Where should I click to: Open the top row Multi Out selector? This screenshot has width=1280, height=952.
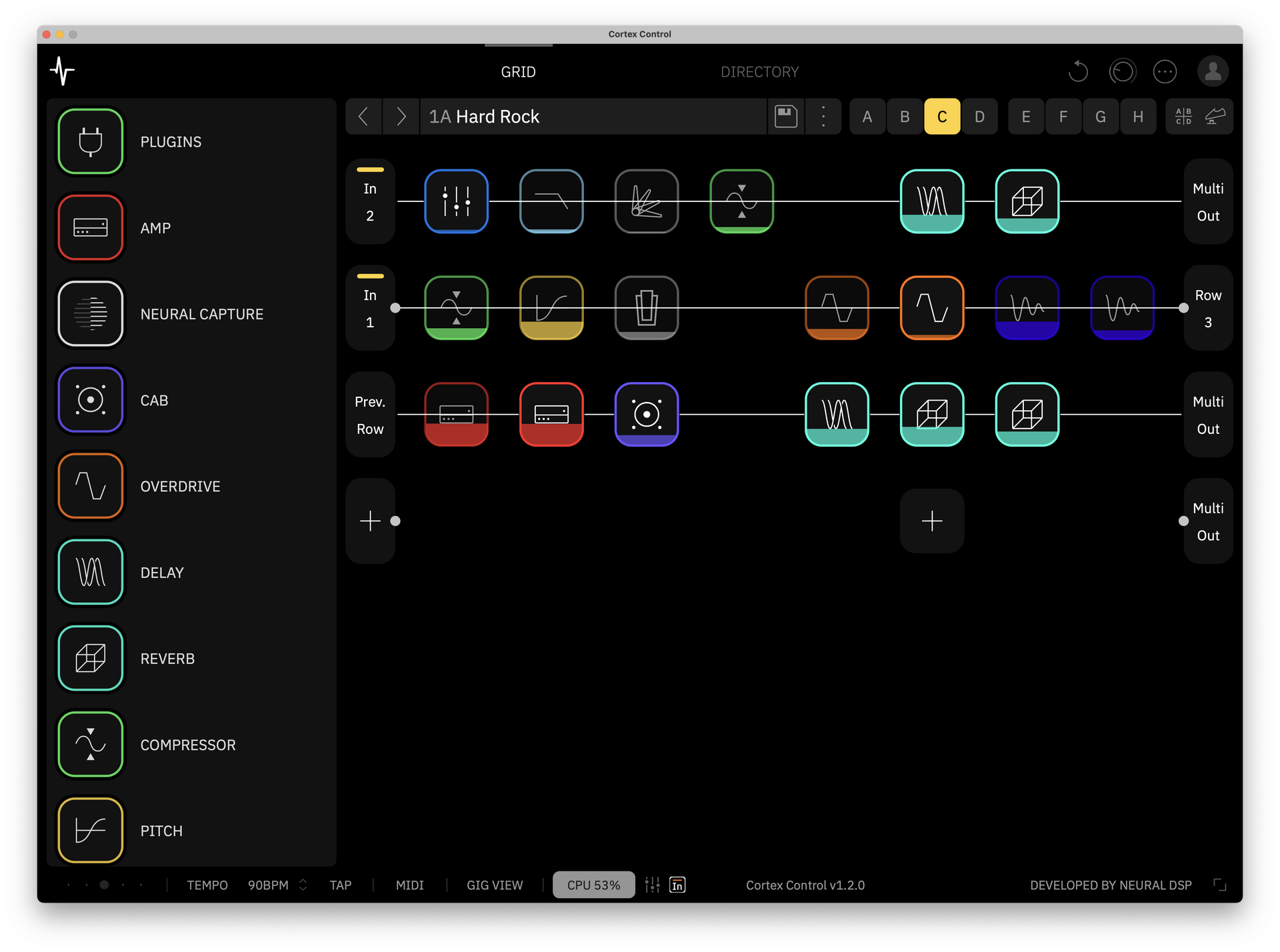1208,201
